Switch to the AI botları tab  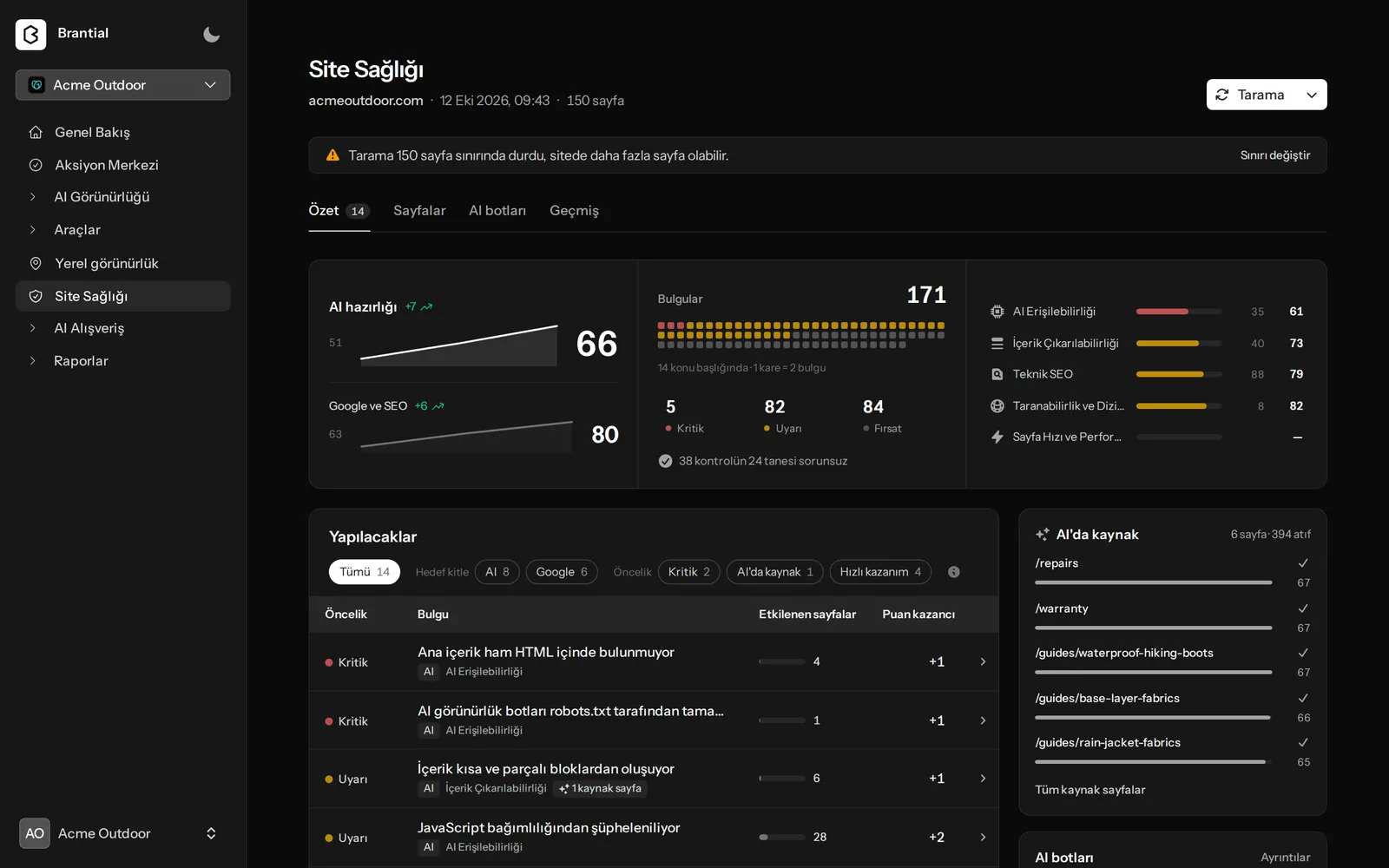[497, 211]
